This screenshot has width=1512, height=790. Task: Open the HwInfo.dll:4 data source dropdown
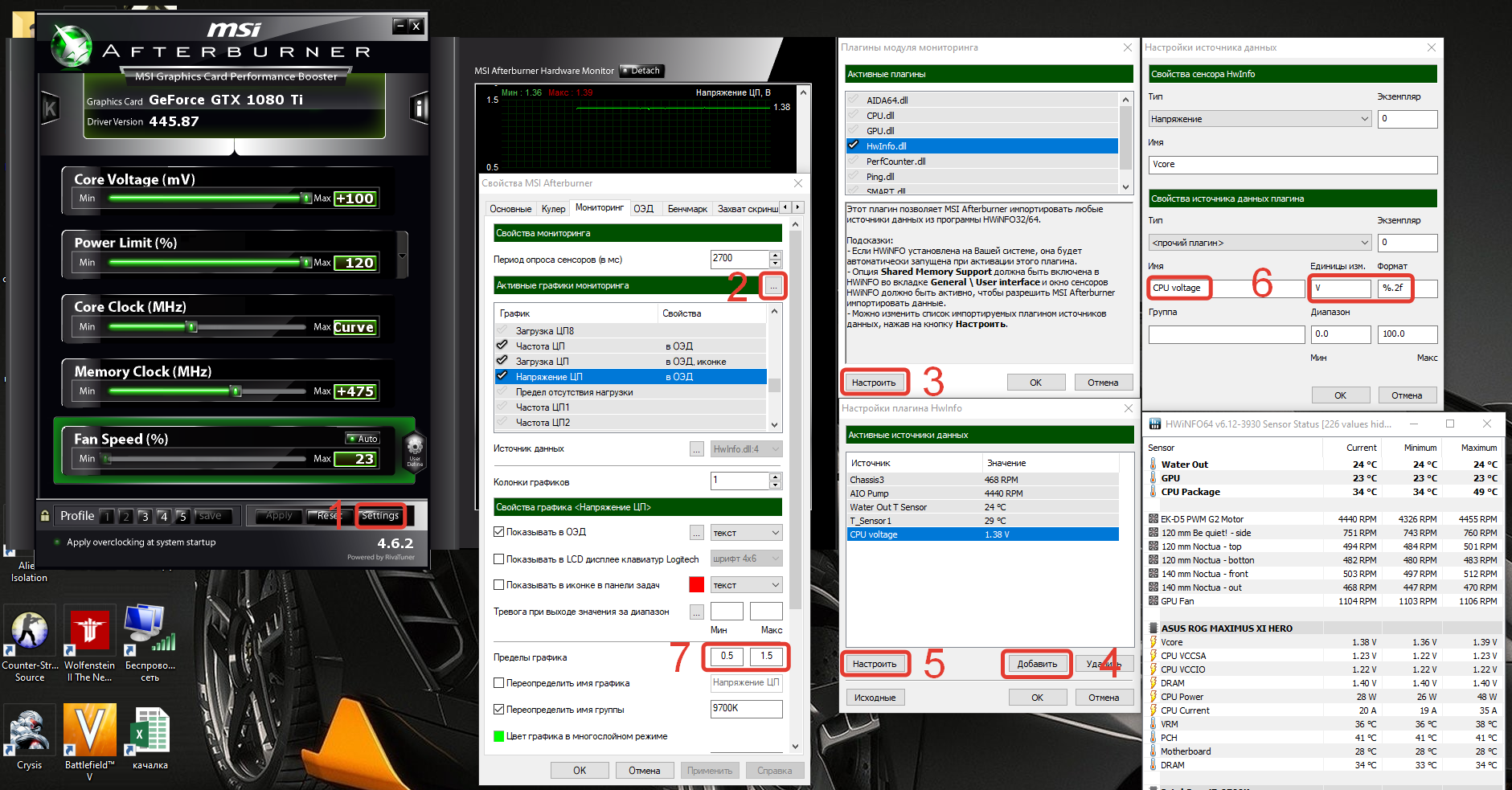[746, 449]
